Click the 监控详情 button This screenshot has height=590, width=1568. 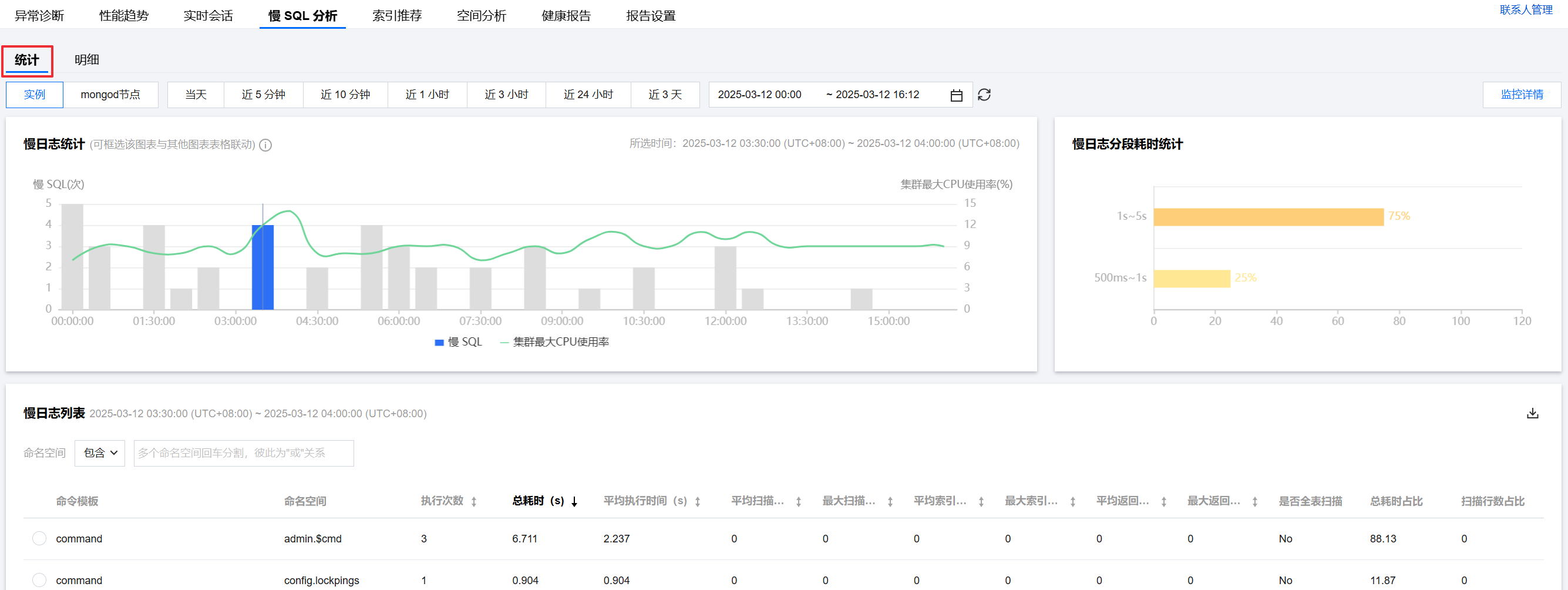1521,95
